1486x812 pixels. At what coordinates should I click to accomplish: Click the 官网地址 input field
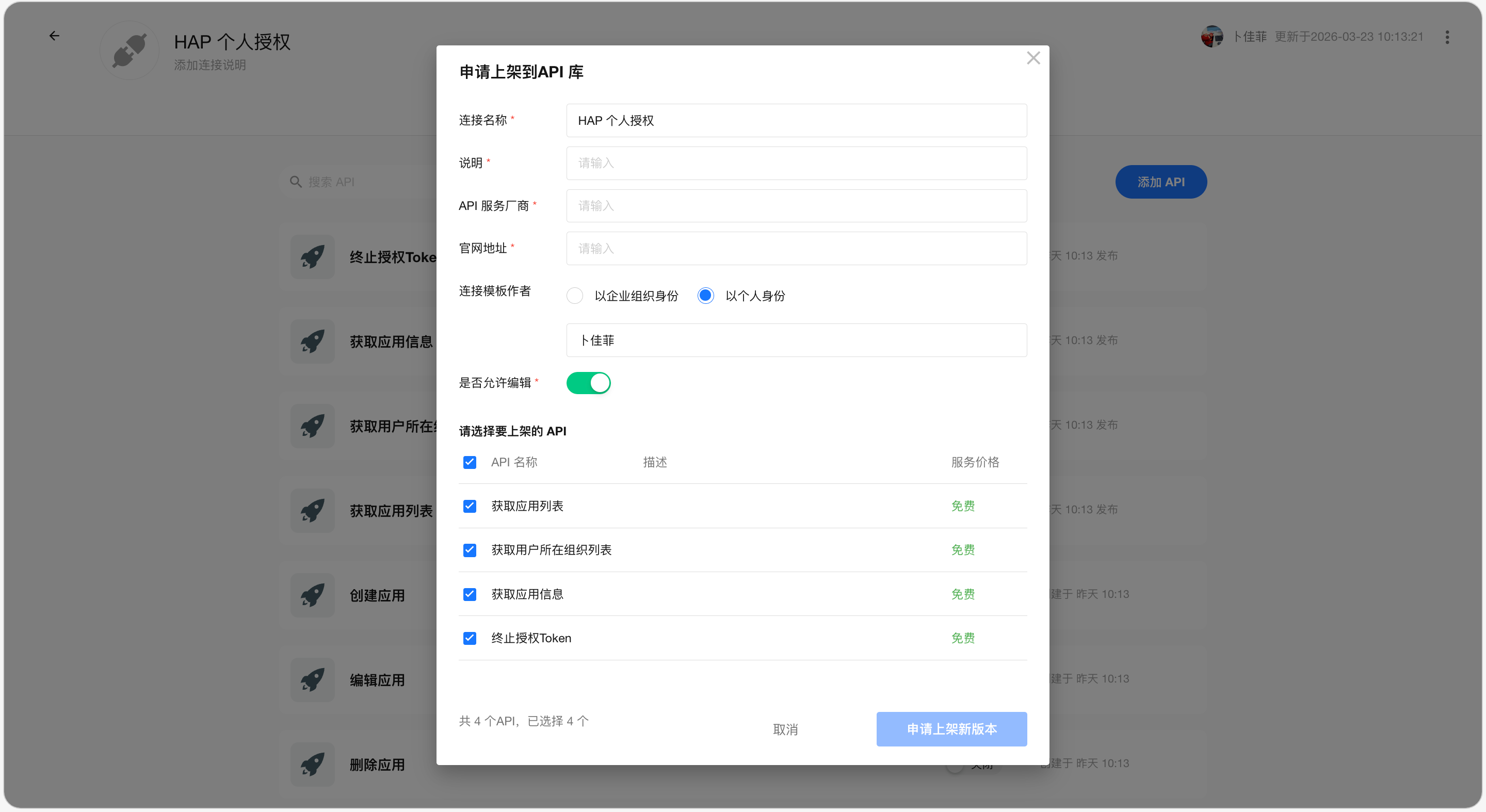coord(796,249)
